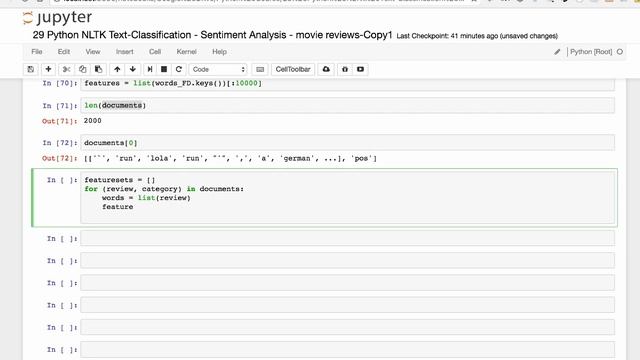Click the first empty cell below featuresets
This screenshot has width=640, height=360.
[347, 238]
